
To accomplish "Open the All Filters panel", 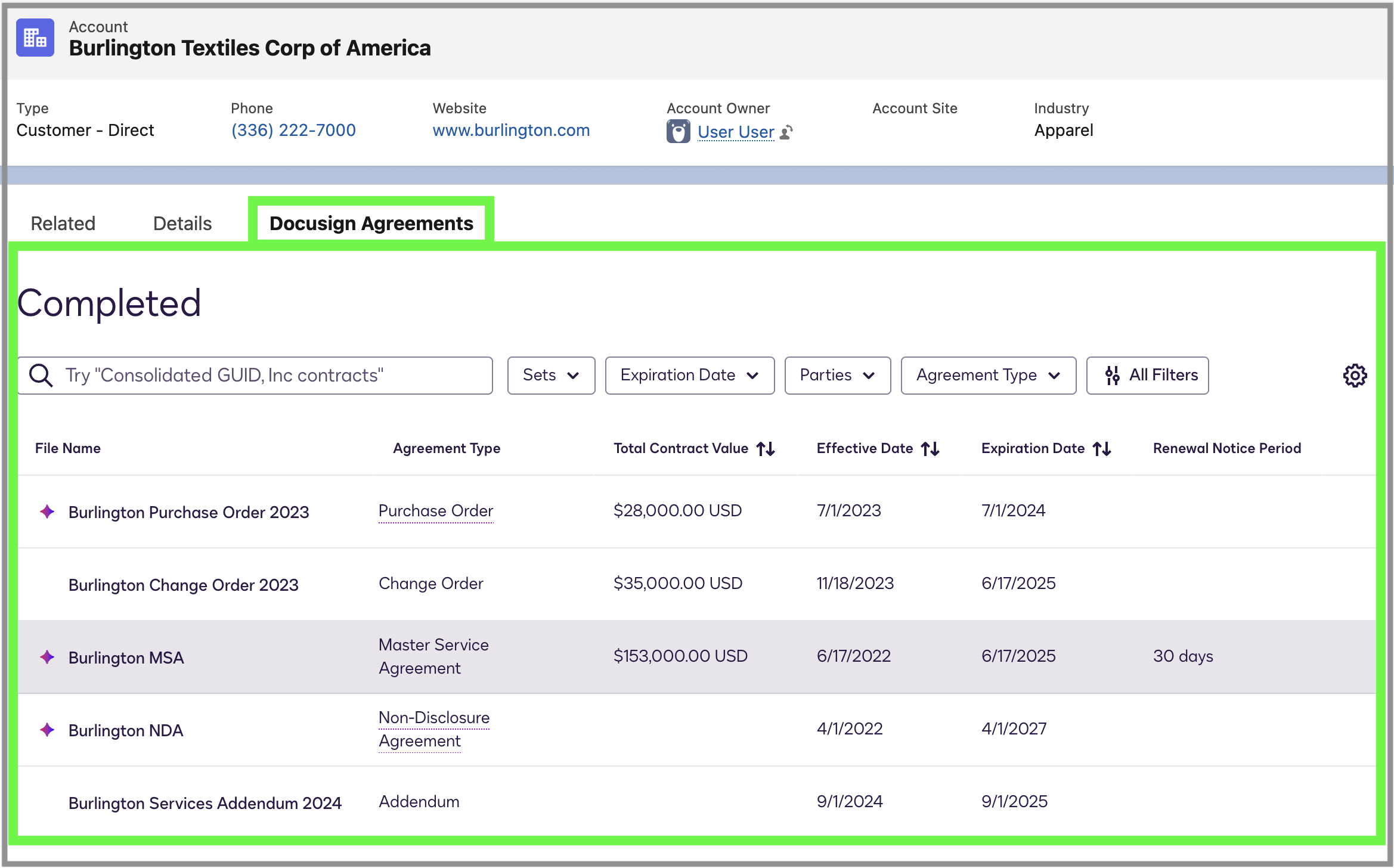I will tap(1147, 375).
